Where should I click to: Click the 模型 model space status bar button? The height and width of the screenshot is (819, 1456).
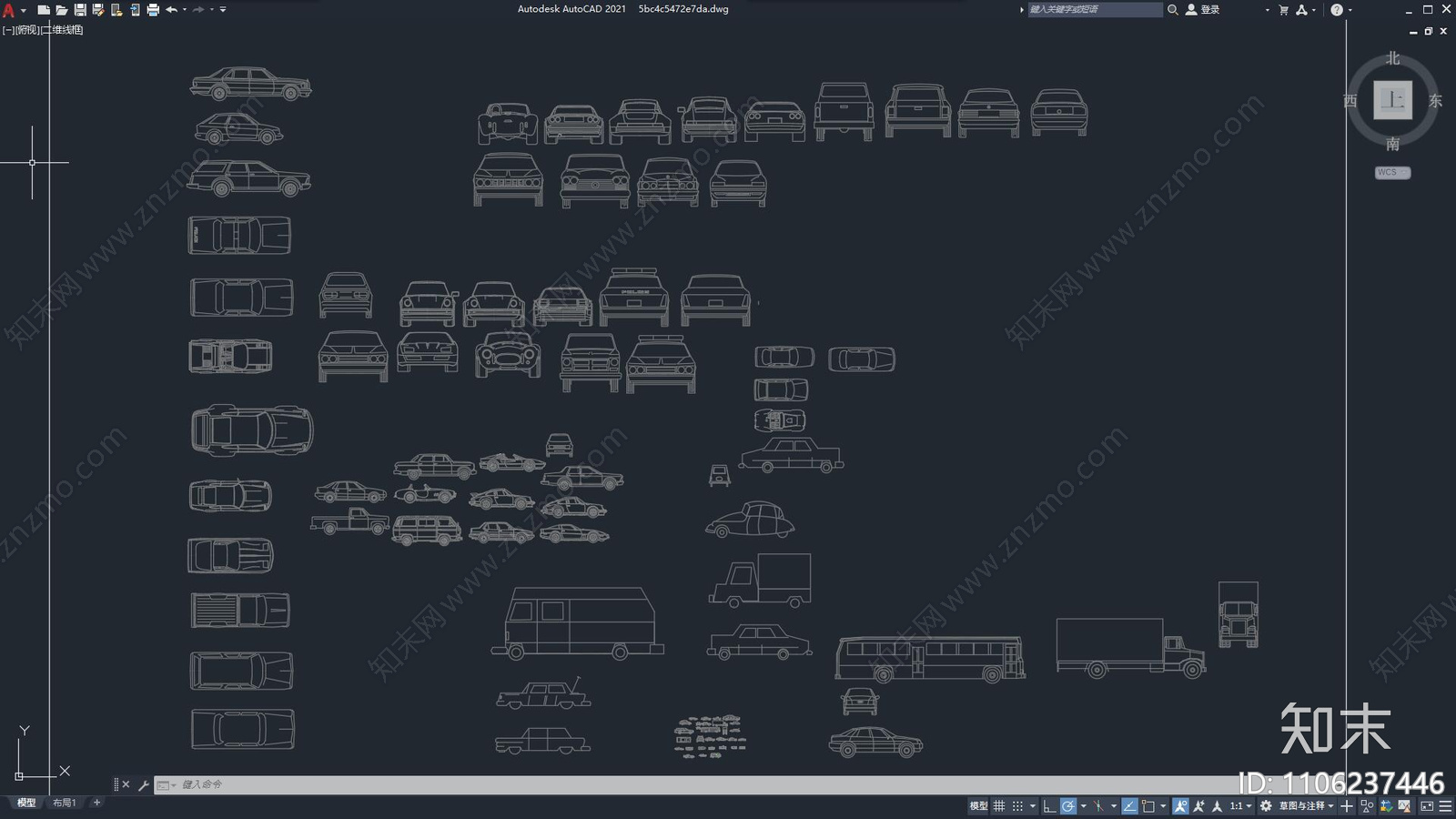978,806
